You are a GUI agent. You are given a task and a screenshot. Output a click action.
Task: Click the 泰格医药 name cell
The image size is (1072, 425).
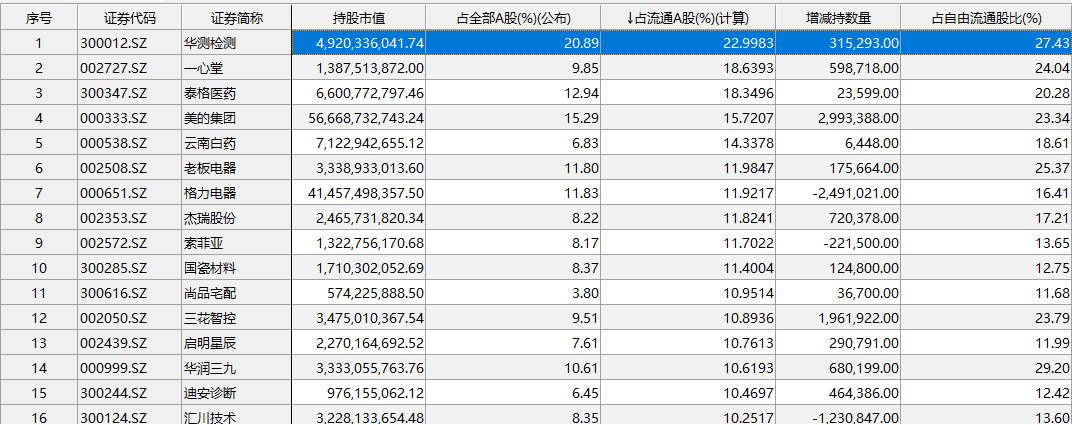(237, 93)
